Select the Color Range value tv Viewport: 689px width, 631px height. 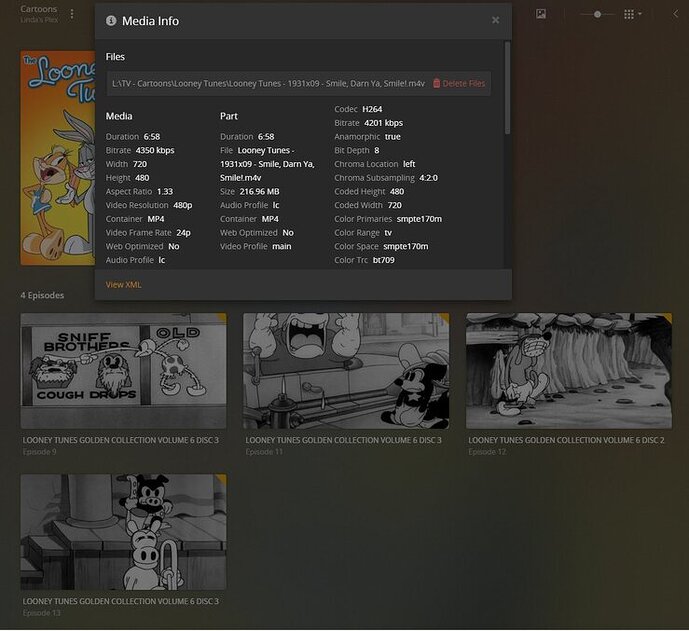[388, 233]
